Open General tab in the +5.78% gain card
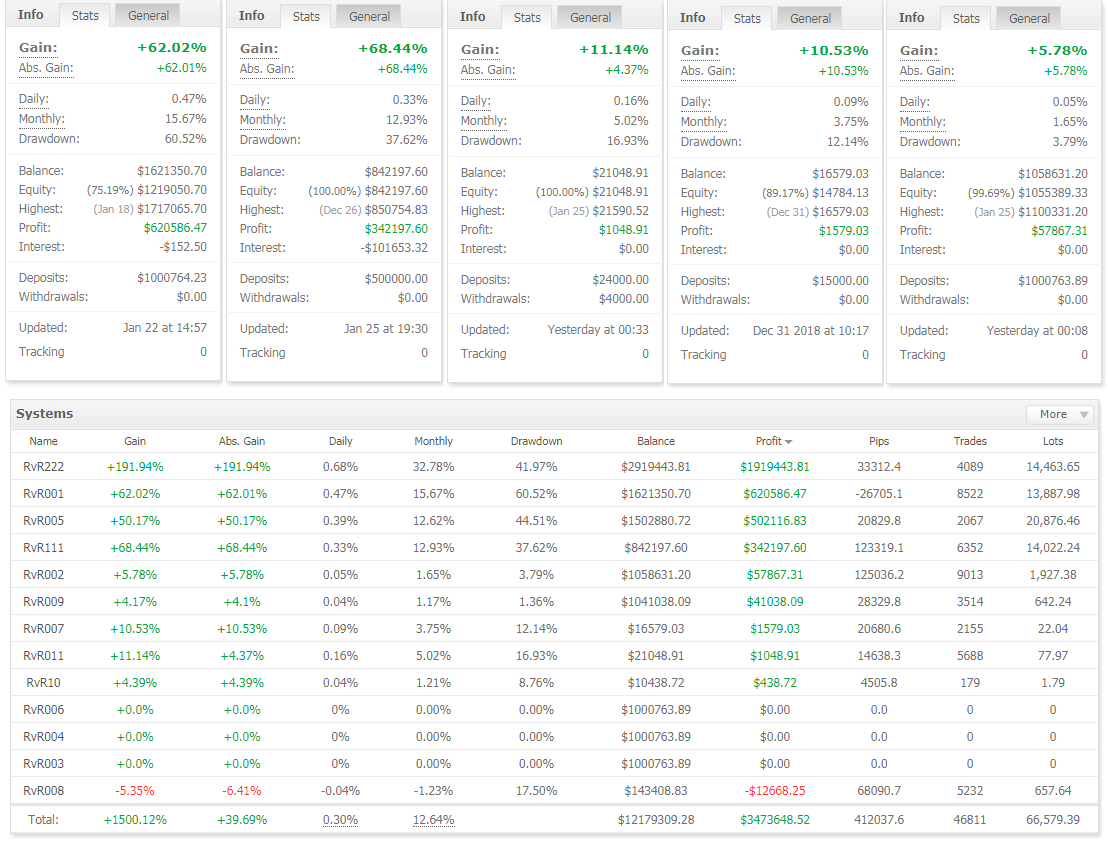The height and width of the screenshot is (842, 1108). tap(1030, 18)
